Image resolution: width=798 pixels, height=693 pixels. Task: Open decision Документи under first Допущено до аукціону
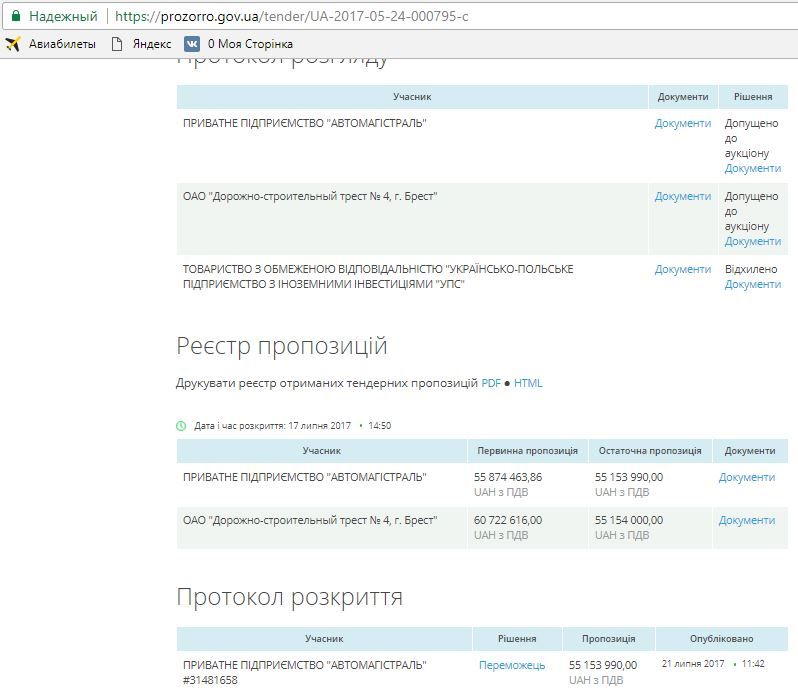753,168
